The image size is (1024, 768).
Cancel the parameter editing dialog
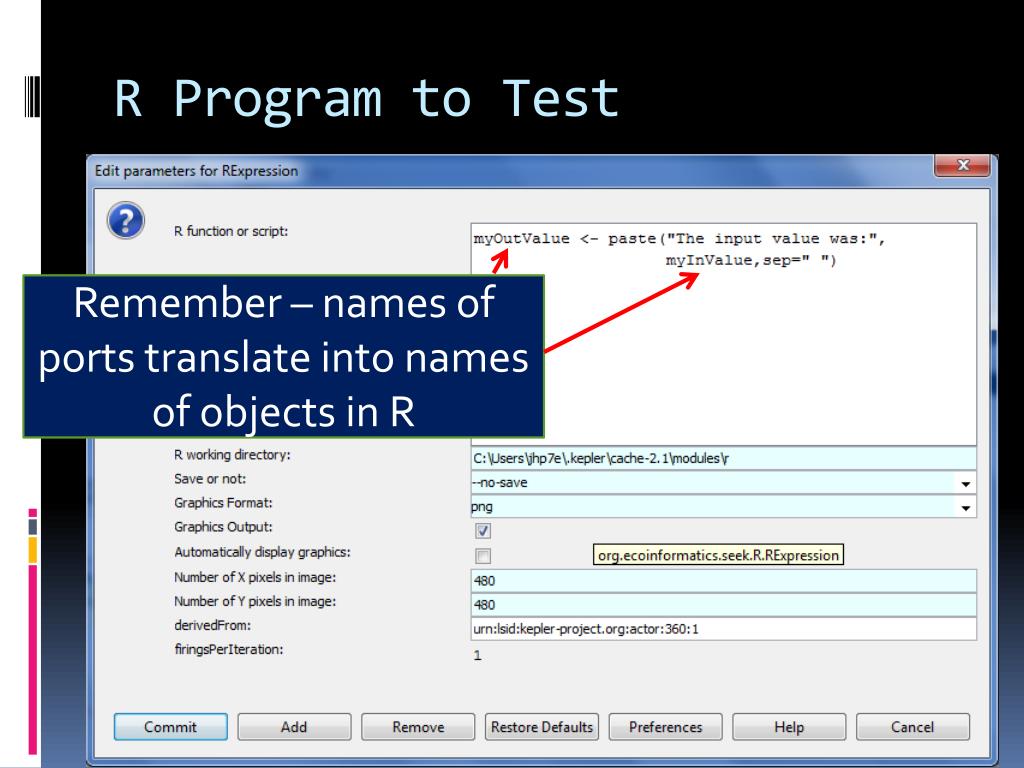pos(912,727)
